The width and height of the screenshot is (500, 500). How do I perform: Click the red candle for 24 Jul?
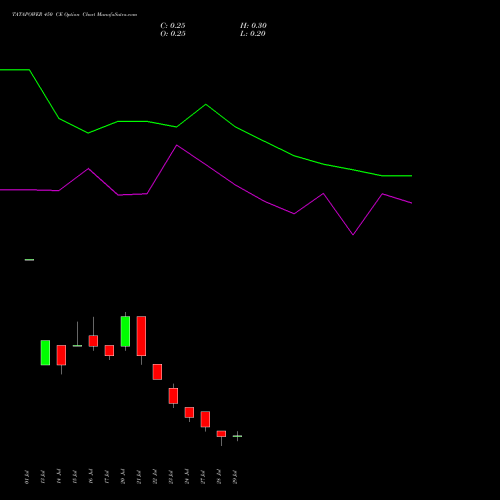189,412
